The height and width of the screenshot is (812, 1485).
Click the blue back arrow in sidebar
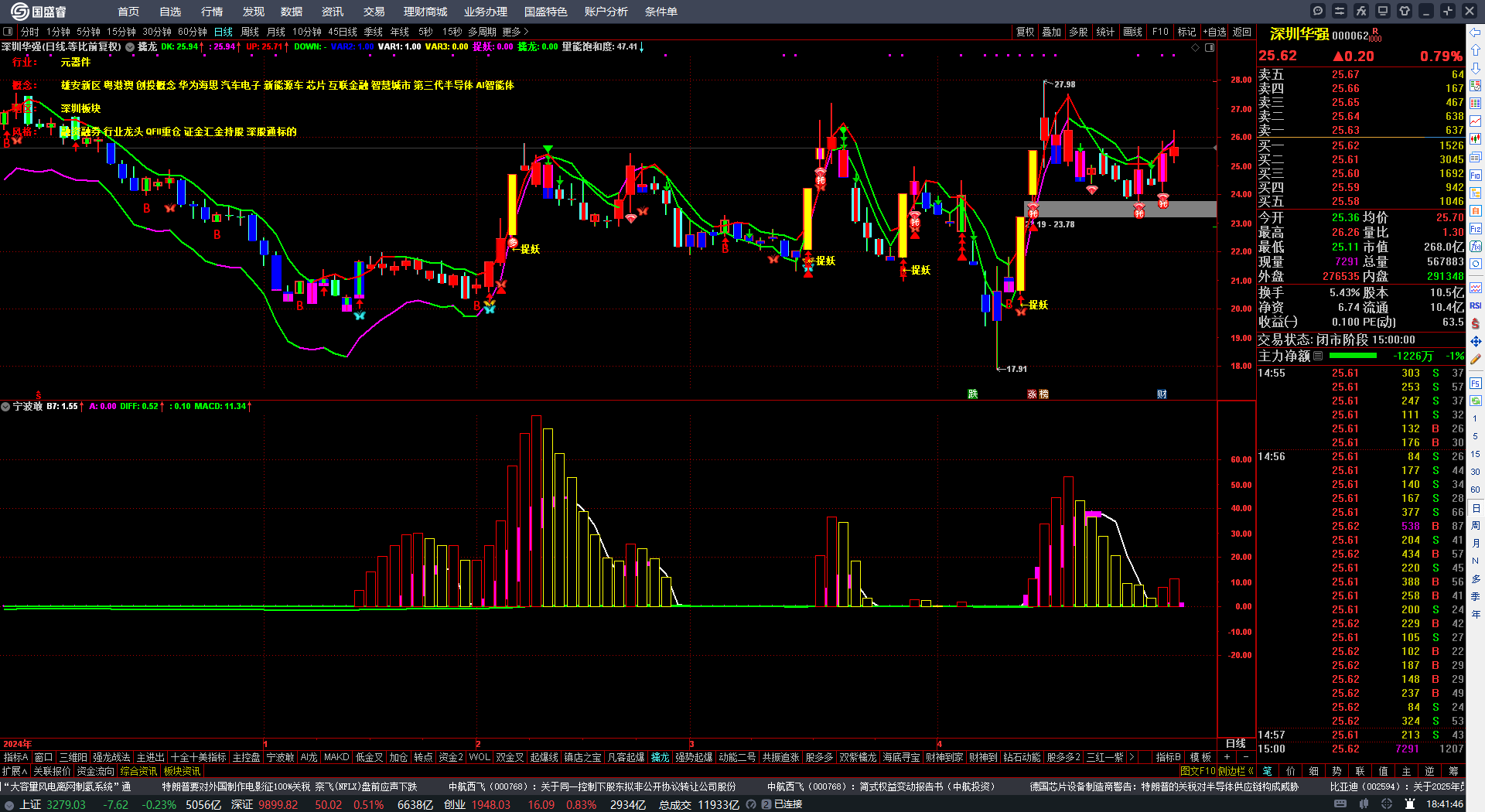point(1476,32)
